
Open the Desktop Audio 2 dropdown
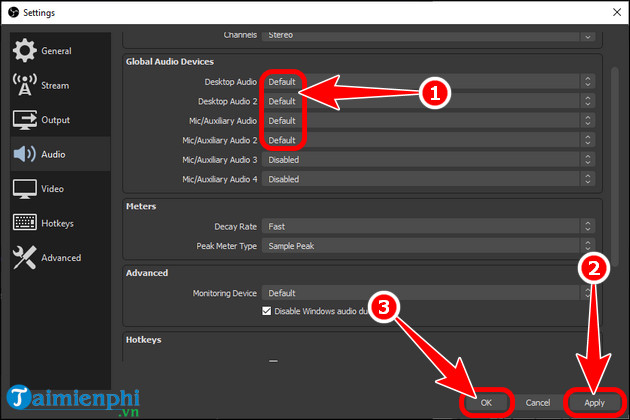428,101
